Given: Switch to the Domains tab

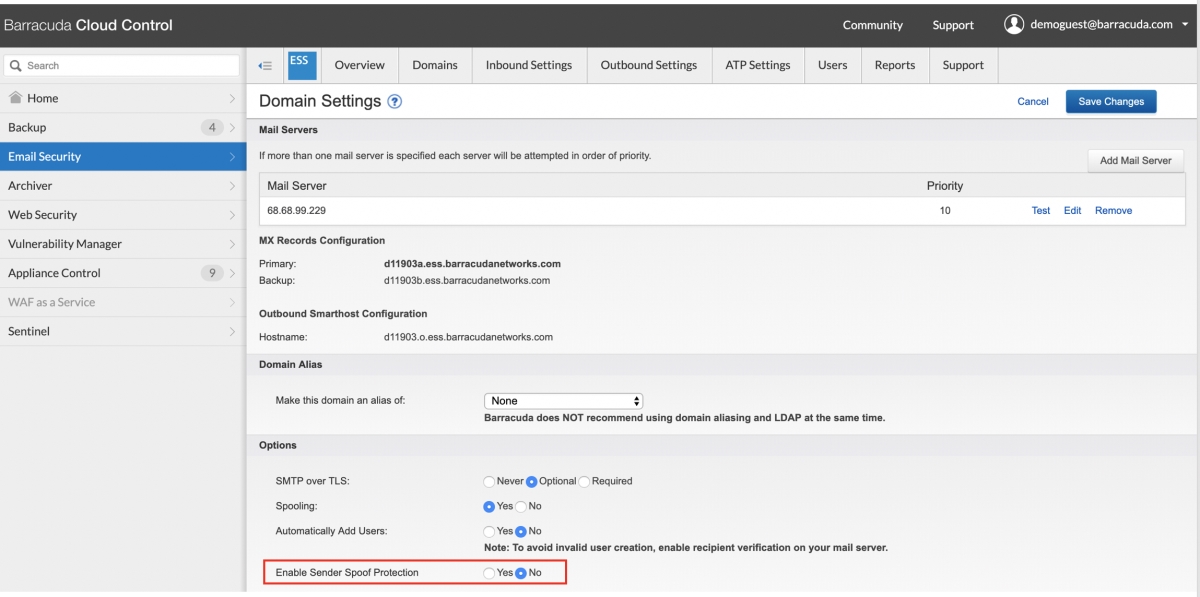Looking at the screenshot, I should click(435, 65).
